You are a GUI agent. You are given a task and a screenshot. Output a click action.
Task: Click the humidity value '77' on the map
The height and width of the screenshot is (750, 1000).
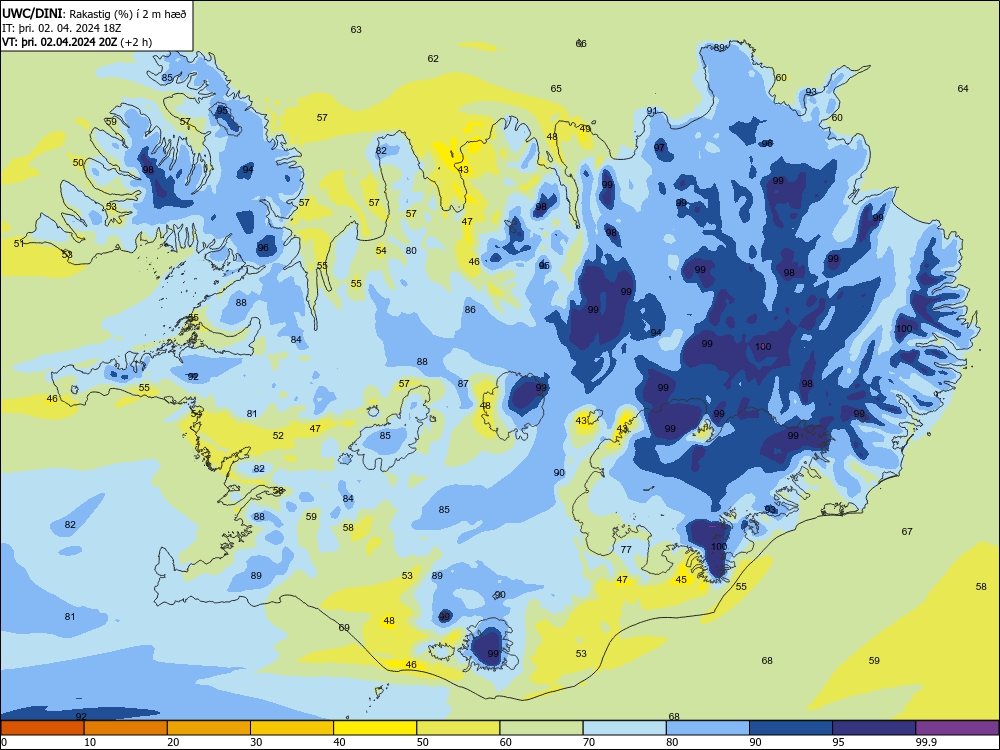click(x=626, y=549)
